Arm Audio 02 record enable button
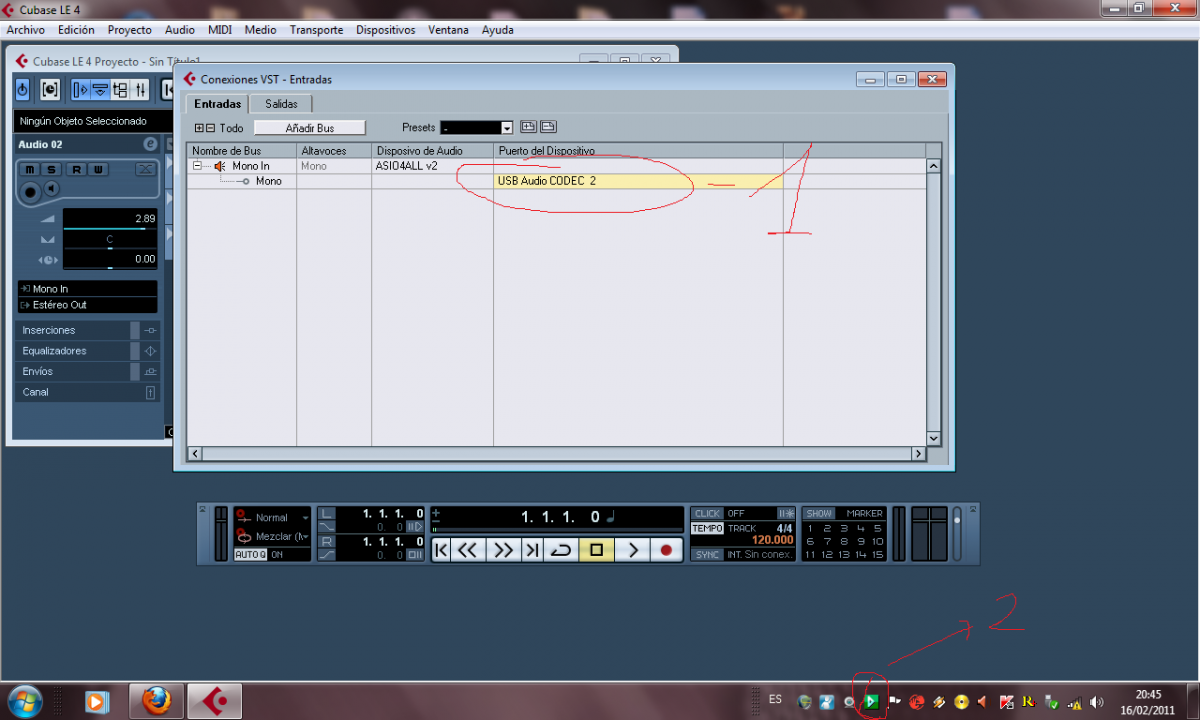The height and width of the screenshot is (720, 1200). pos(31,190)
